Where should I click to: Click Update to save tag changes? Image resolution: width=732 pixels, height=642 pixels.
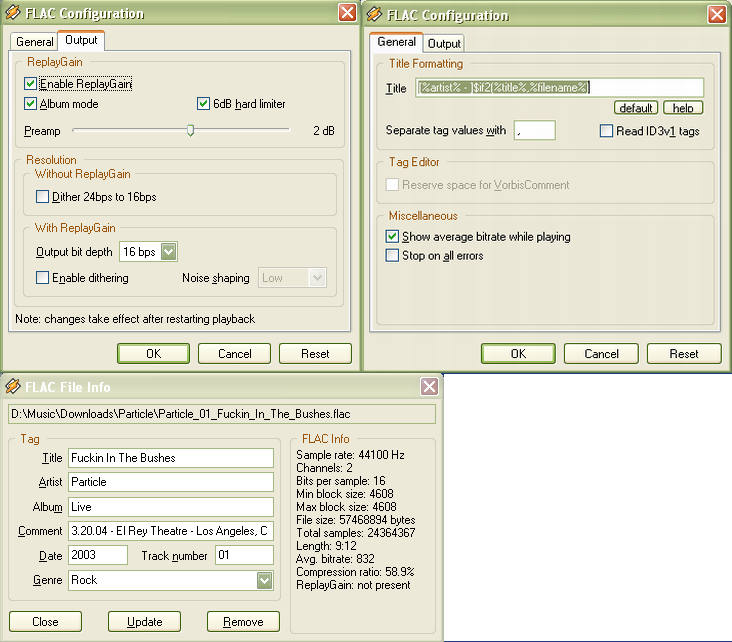[x=144, y=621]
